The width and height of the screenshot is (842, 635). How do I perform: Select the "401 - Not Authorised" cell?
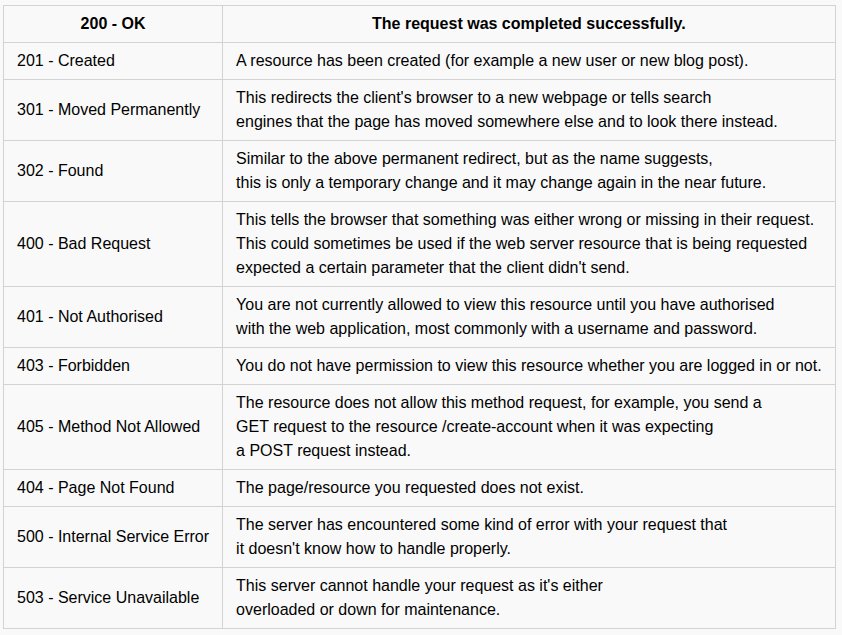point(90,317)
